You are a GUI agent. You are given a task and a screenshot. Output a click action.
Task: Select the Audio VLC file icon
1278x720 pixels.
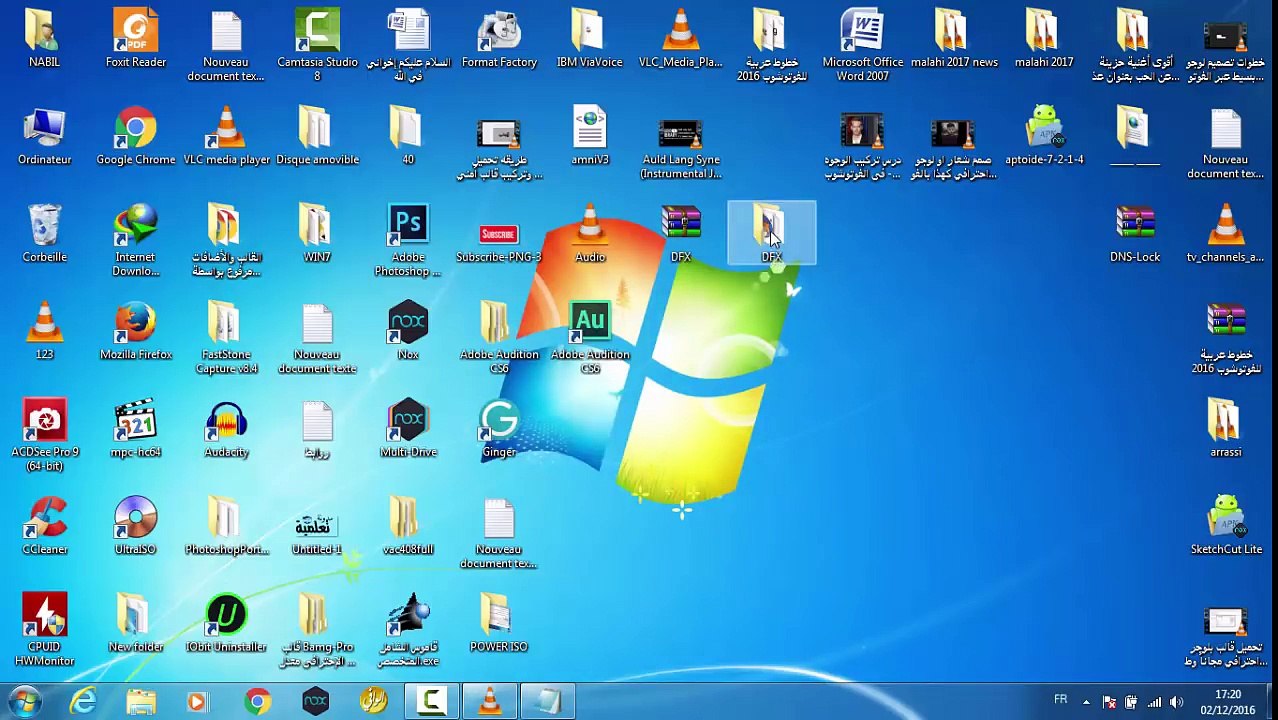pos(589,233)
